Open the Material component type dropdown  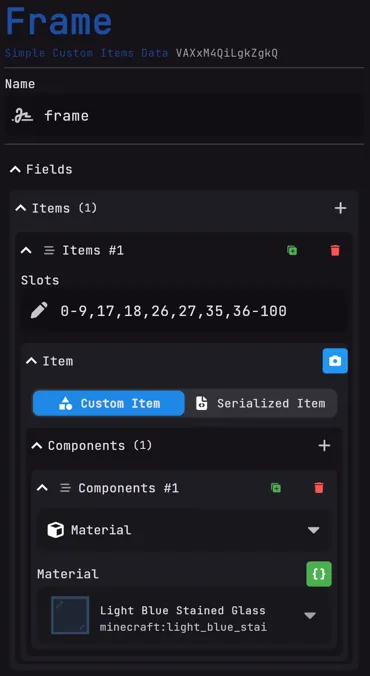click(x=184, y=530)
